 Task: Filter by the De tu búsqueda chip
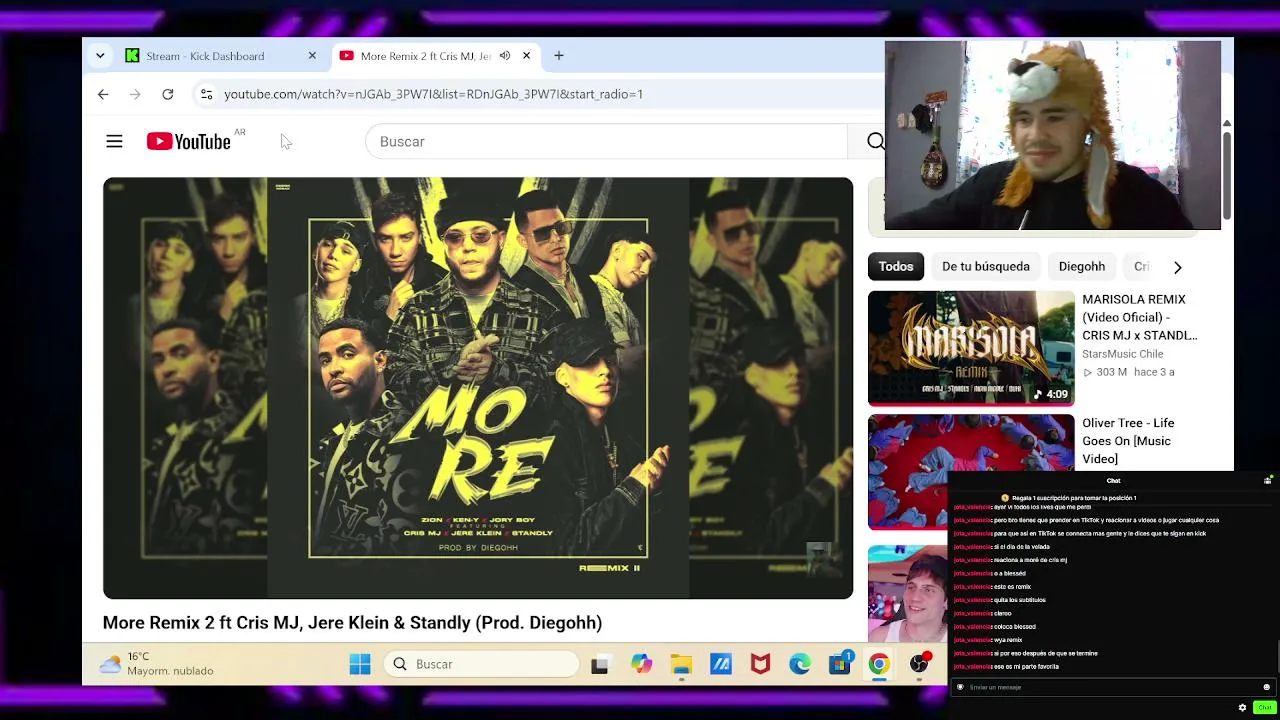pos(986,267)
